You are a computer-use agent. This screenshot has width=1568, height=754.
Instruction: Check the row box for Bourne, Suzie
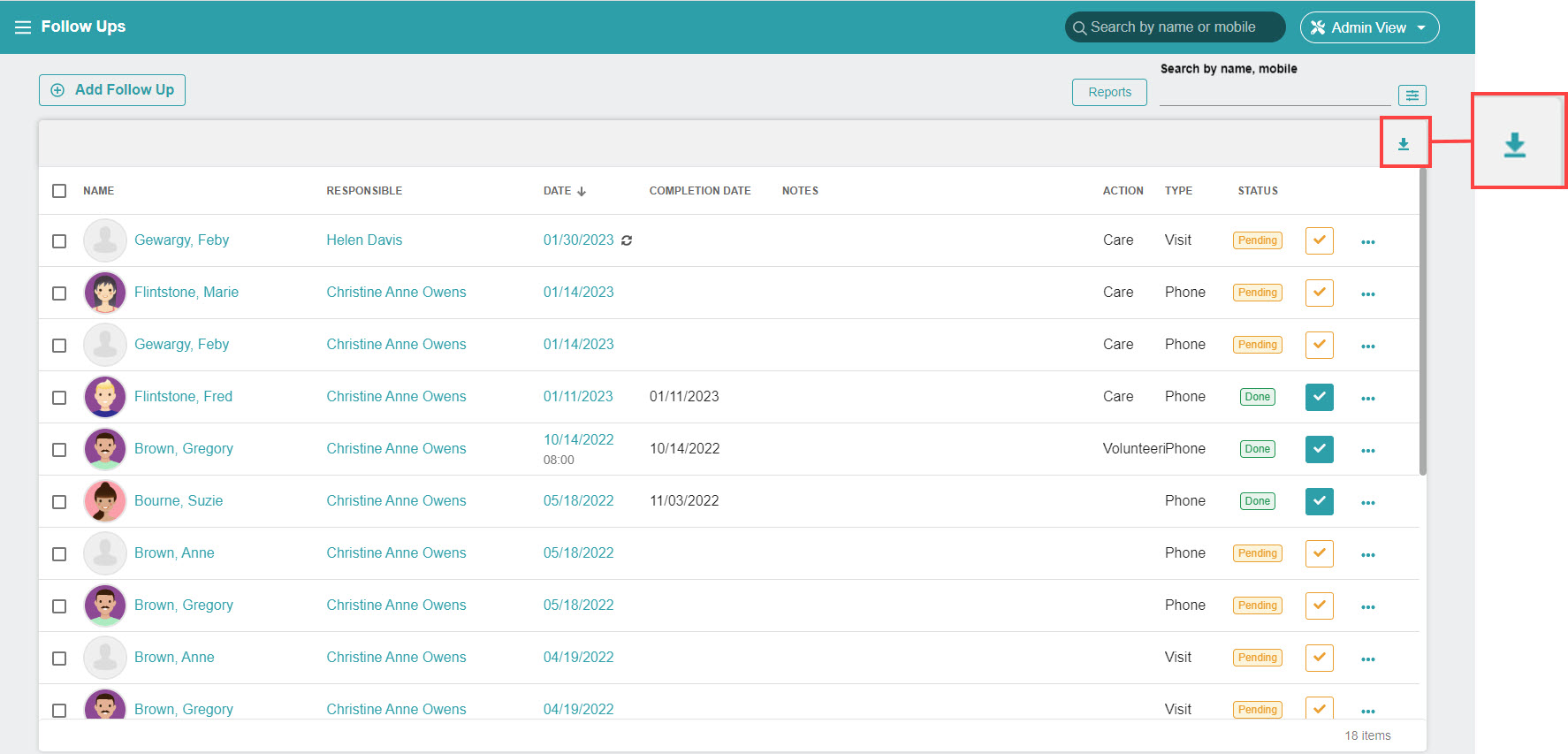click(59, 502)
